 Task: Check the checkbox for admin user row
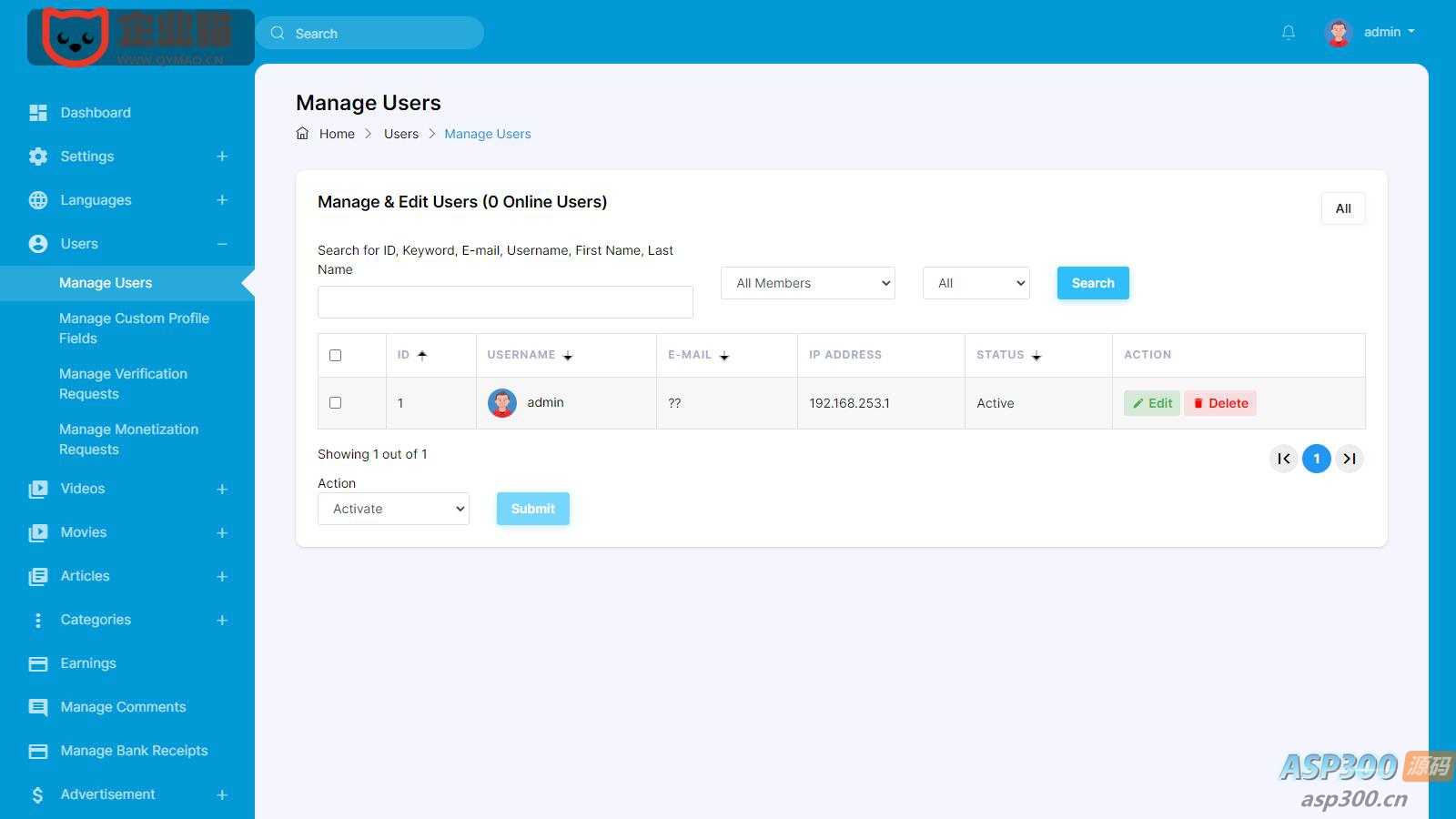335,402
